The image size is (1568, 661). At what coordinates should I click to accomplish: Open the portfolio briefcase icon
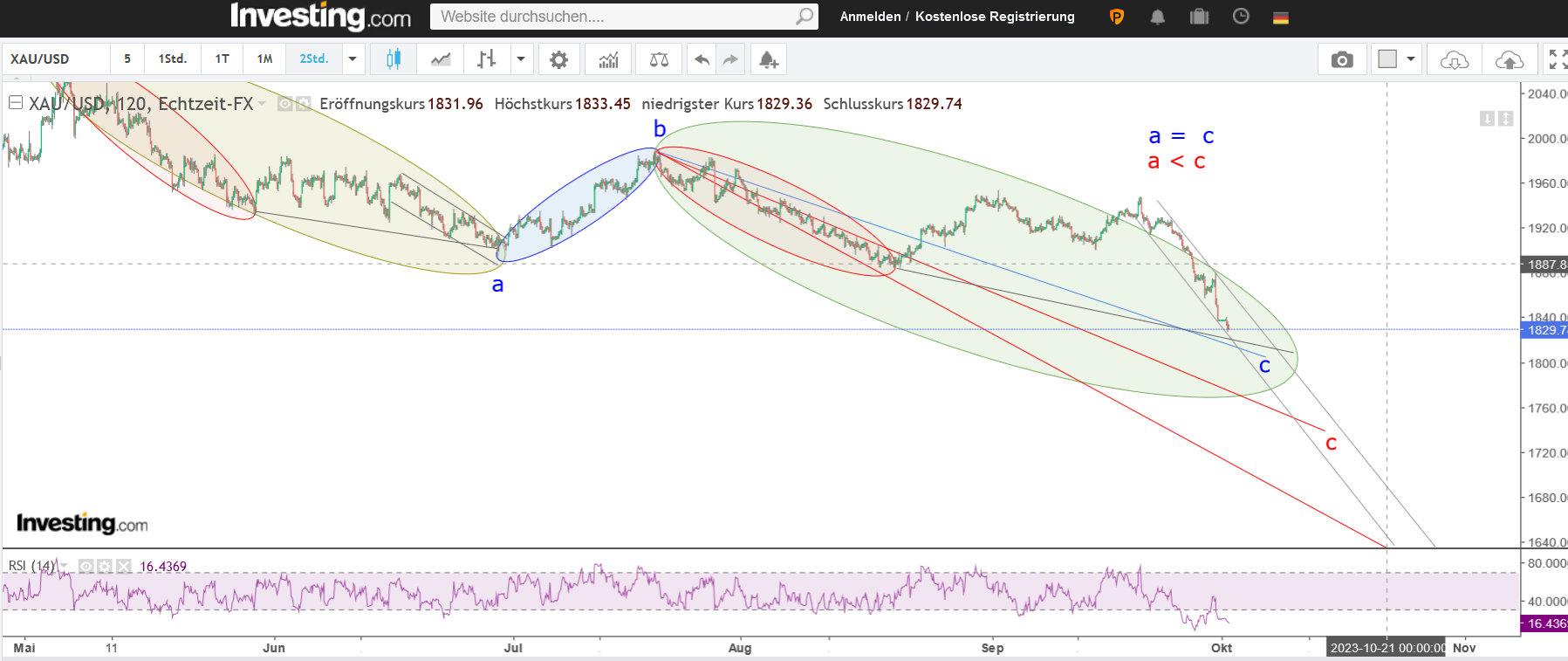pos(1199,17)
